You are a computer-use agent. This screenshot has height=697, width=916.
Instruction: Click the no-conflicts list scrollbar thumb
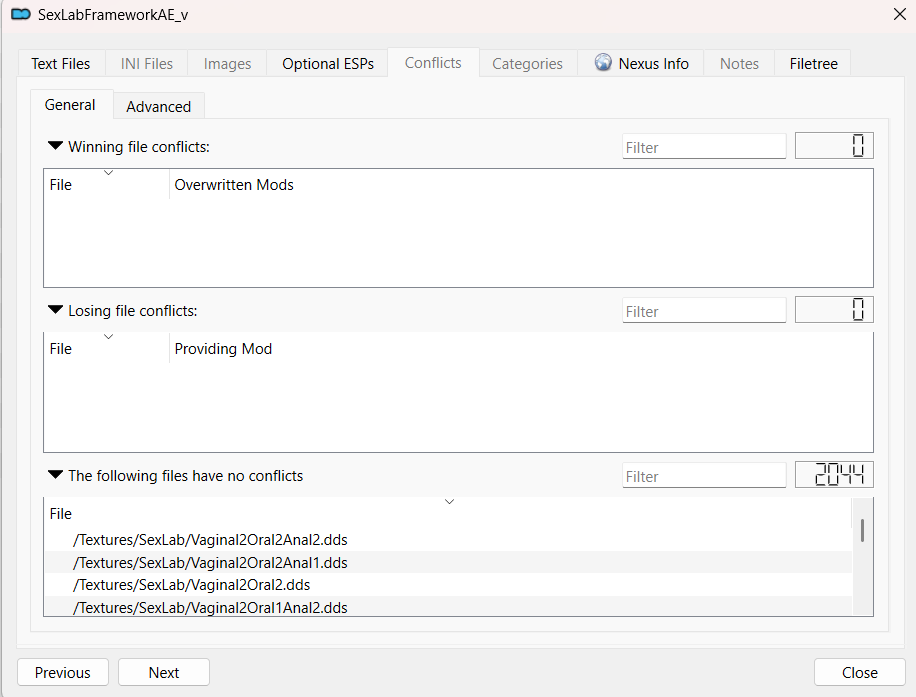[862, 530]
